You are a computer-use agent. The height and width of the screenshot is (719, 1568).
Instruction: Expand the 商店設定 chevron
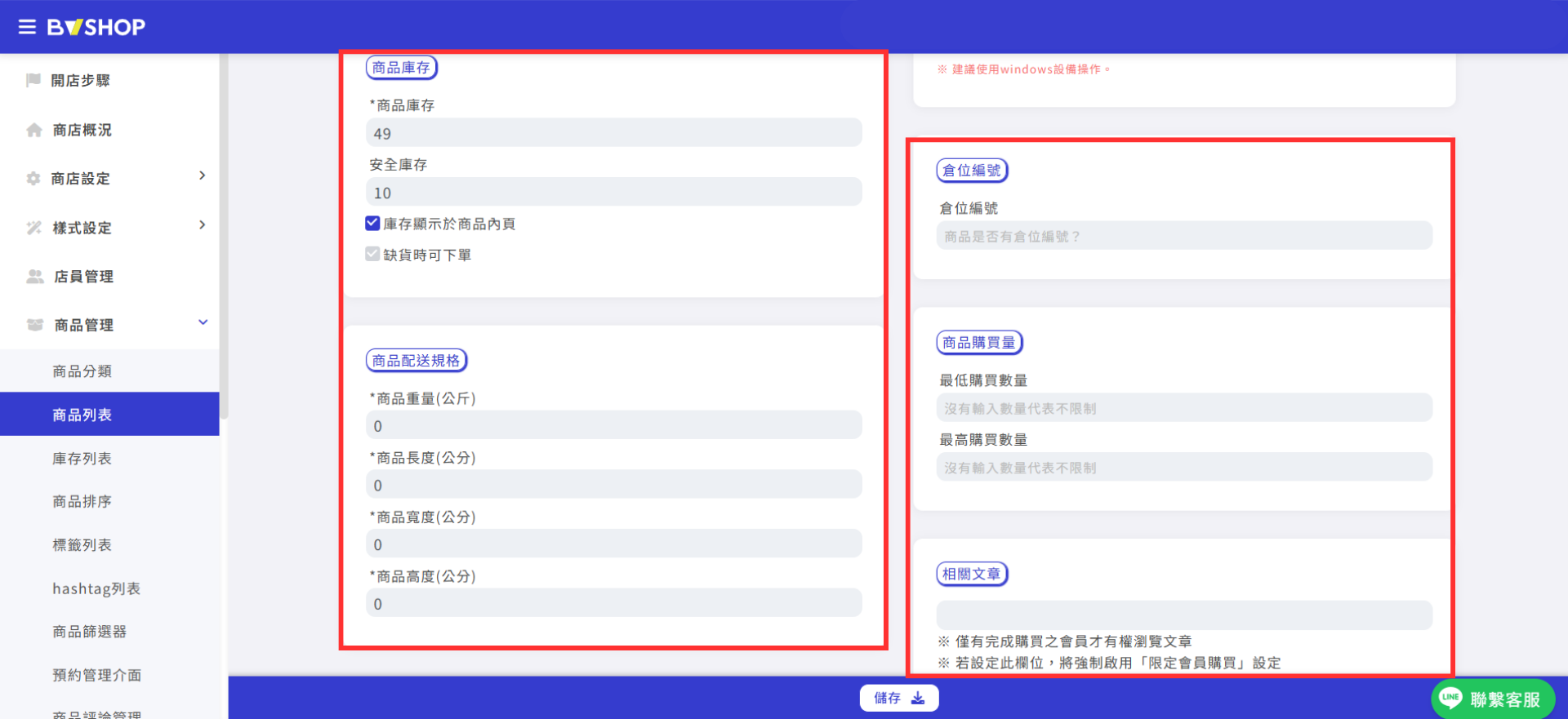(202, 175)
